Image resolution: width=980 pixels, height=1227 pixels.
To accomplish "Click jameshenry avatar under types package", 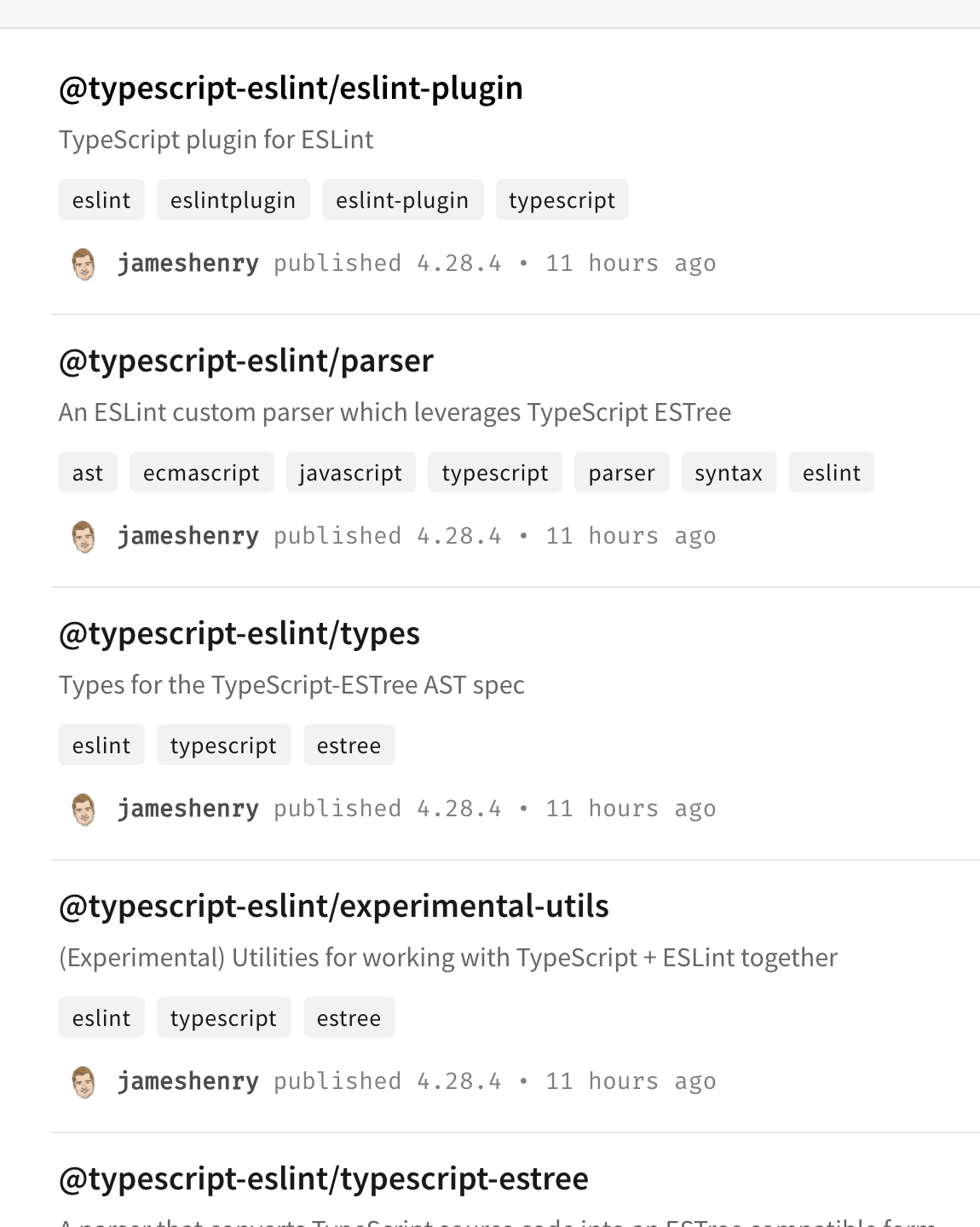I will pos(84,809).
